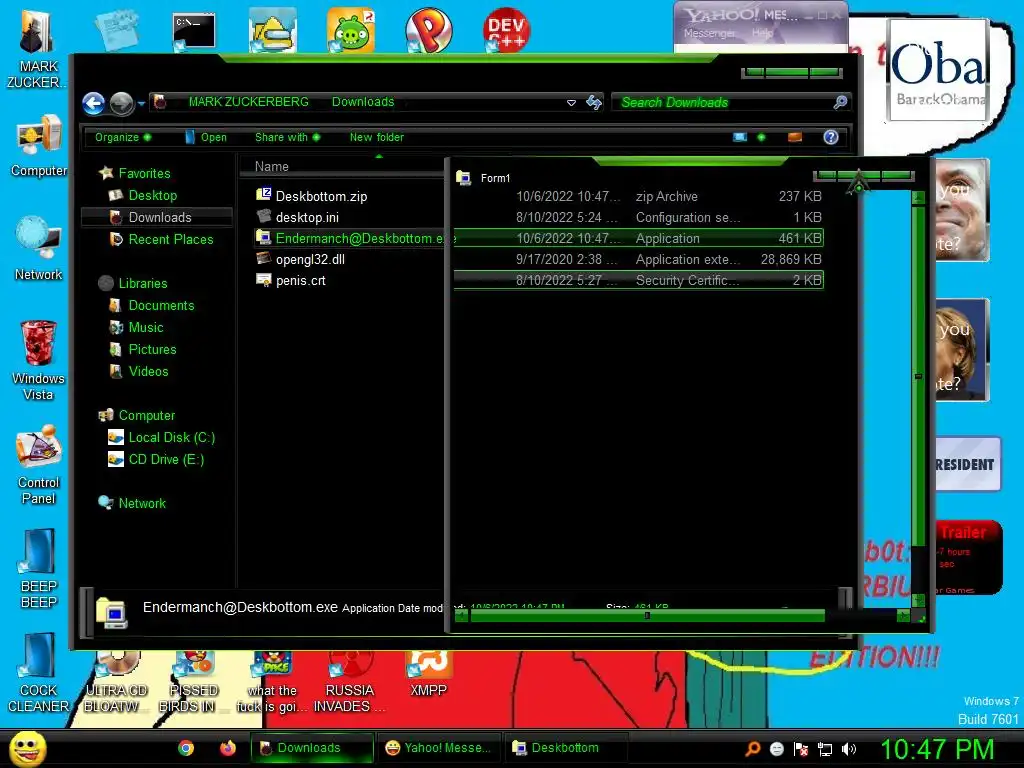1024x768 pixels.
Task: Open network tray icon
Action: click(x=825, y=749)
